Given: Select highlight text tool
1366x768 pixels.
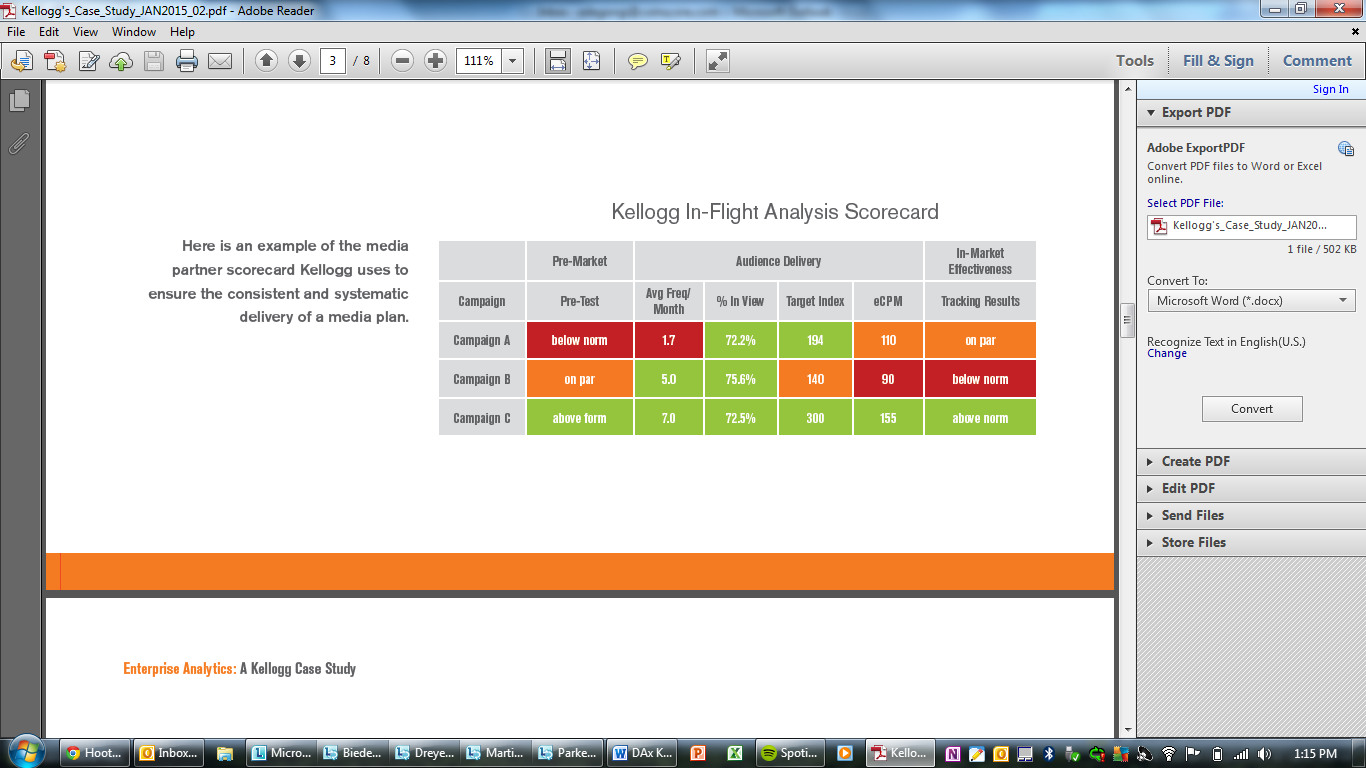Looking at the screenshot, I should tap(670, 61).
